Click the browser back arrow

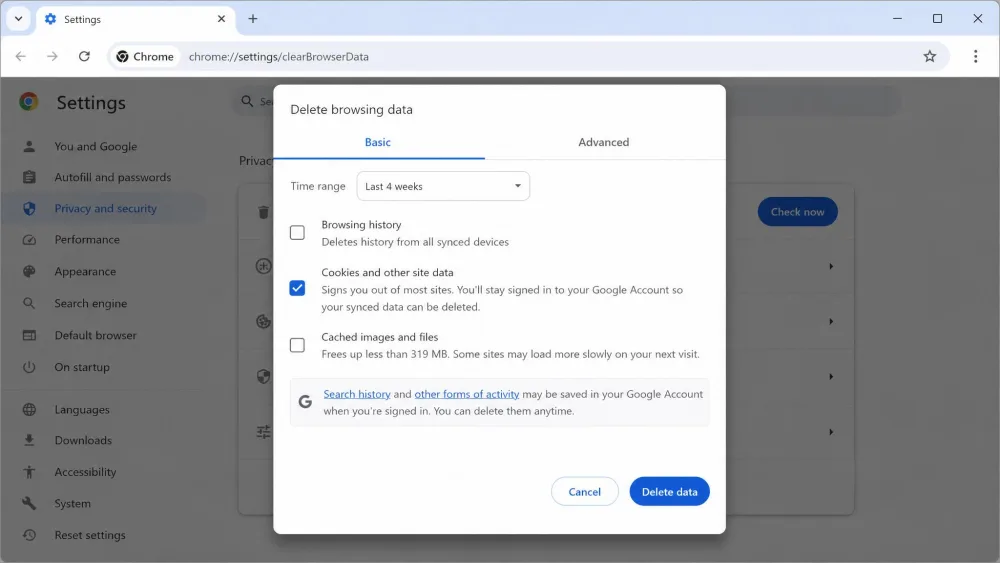pos(20,56)
